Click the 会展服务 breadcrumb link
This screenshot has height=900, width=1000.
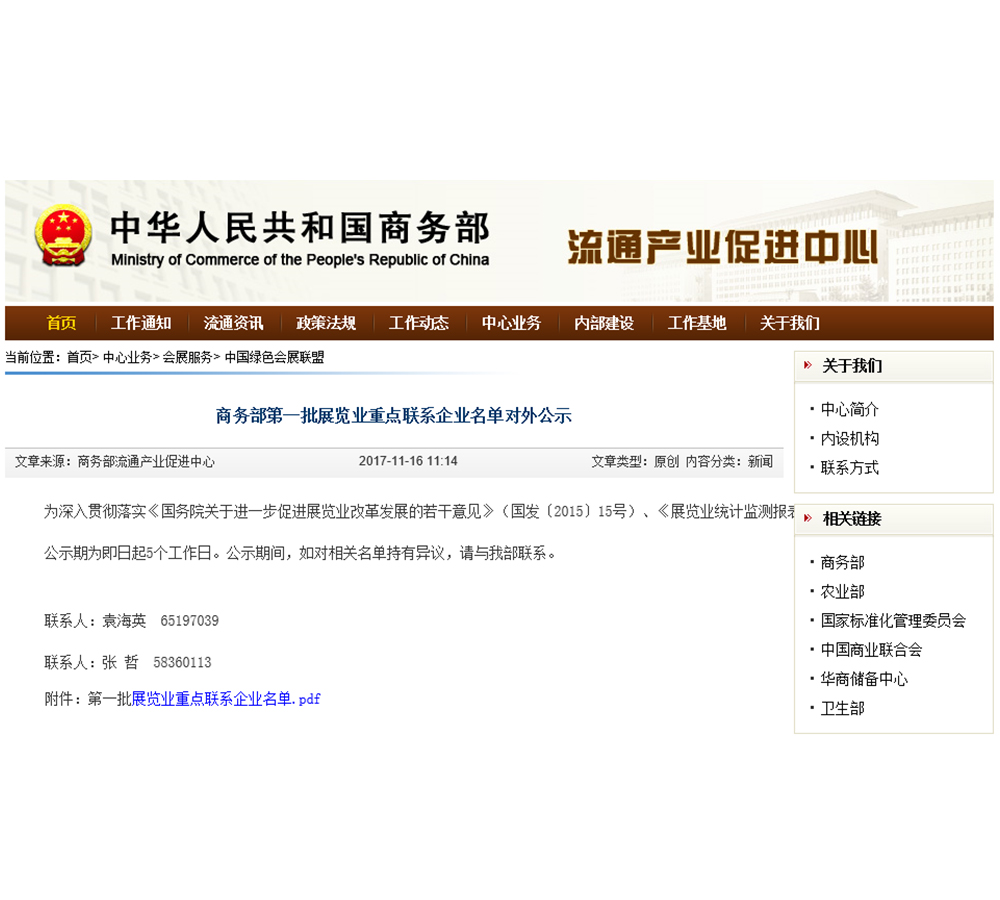(x=188, y=357)
